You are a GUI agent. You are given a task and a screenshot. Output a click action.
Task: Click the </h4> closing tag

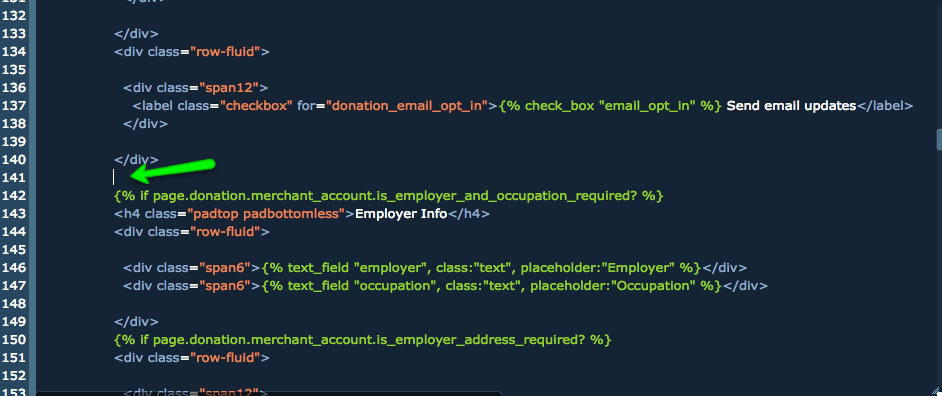point(469,214)
